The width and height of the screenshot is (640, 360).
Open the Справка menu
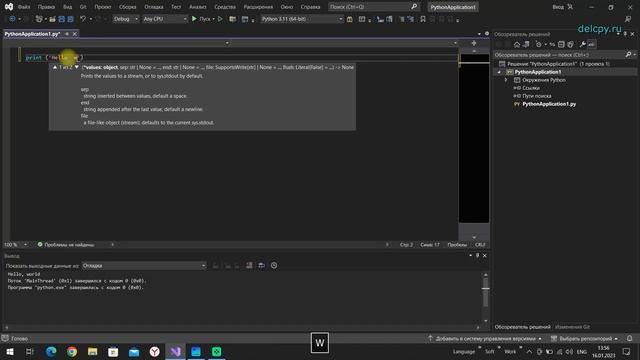310,7
